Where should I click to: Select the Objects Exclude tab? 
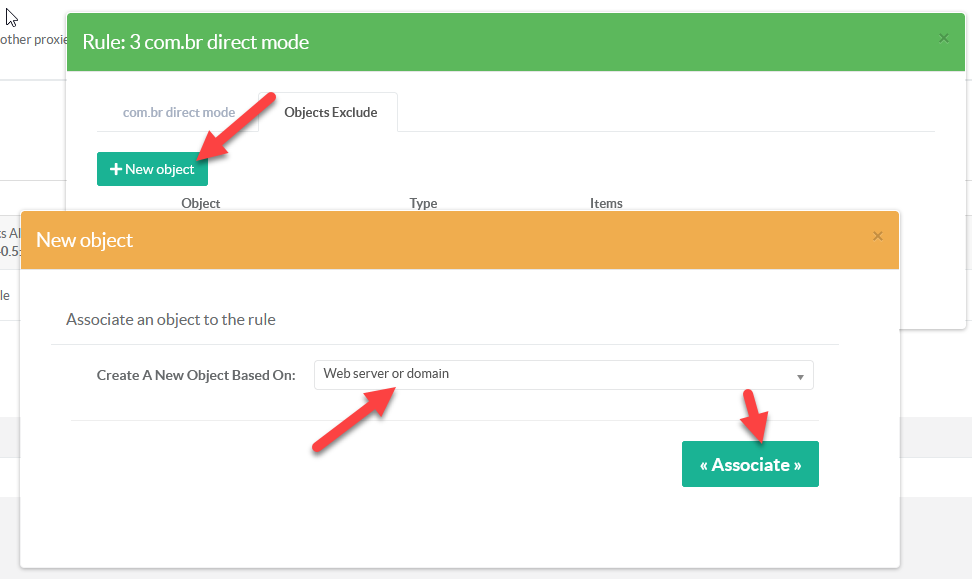pyautogui.click(x=330, y=112)
